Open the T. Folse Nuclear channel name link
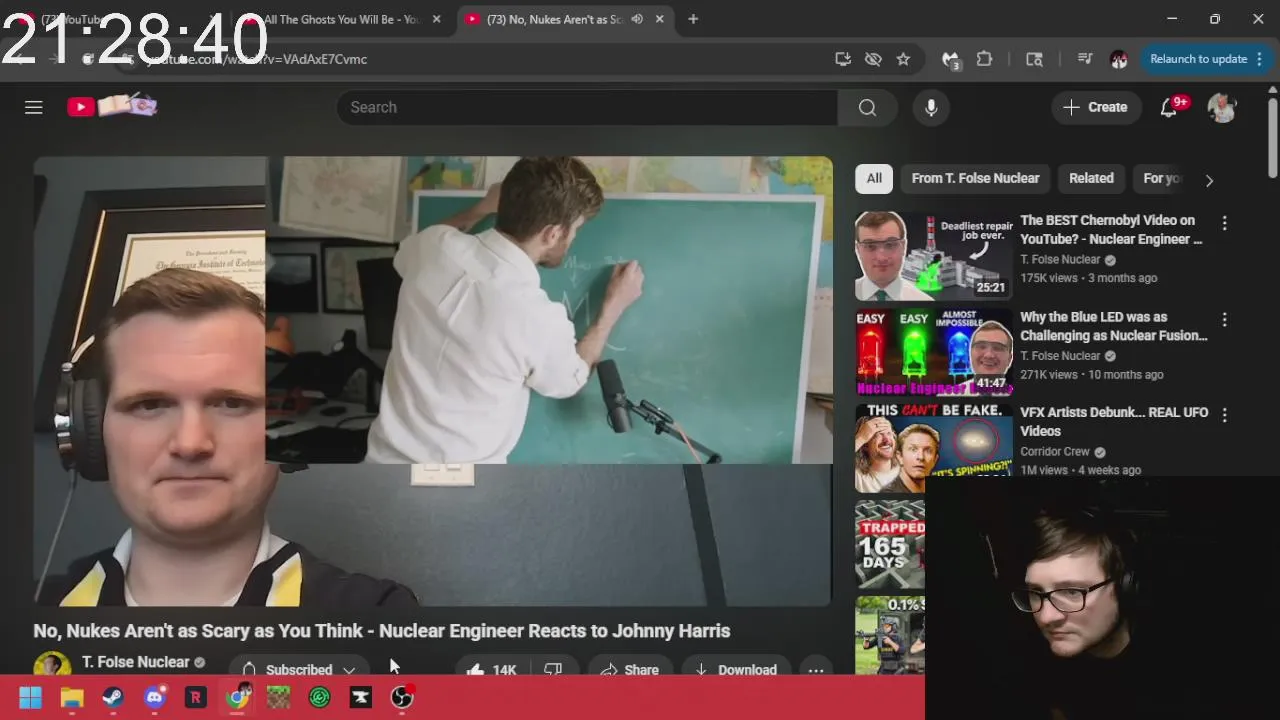The image size is (1280, 720). coord(136,662)
